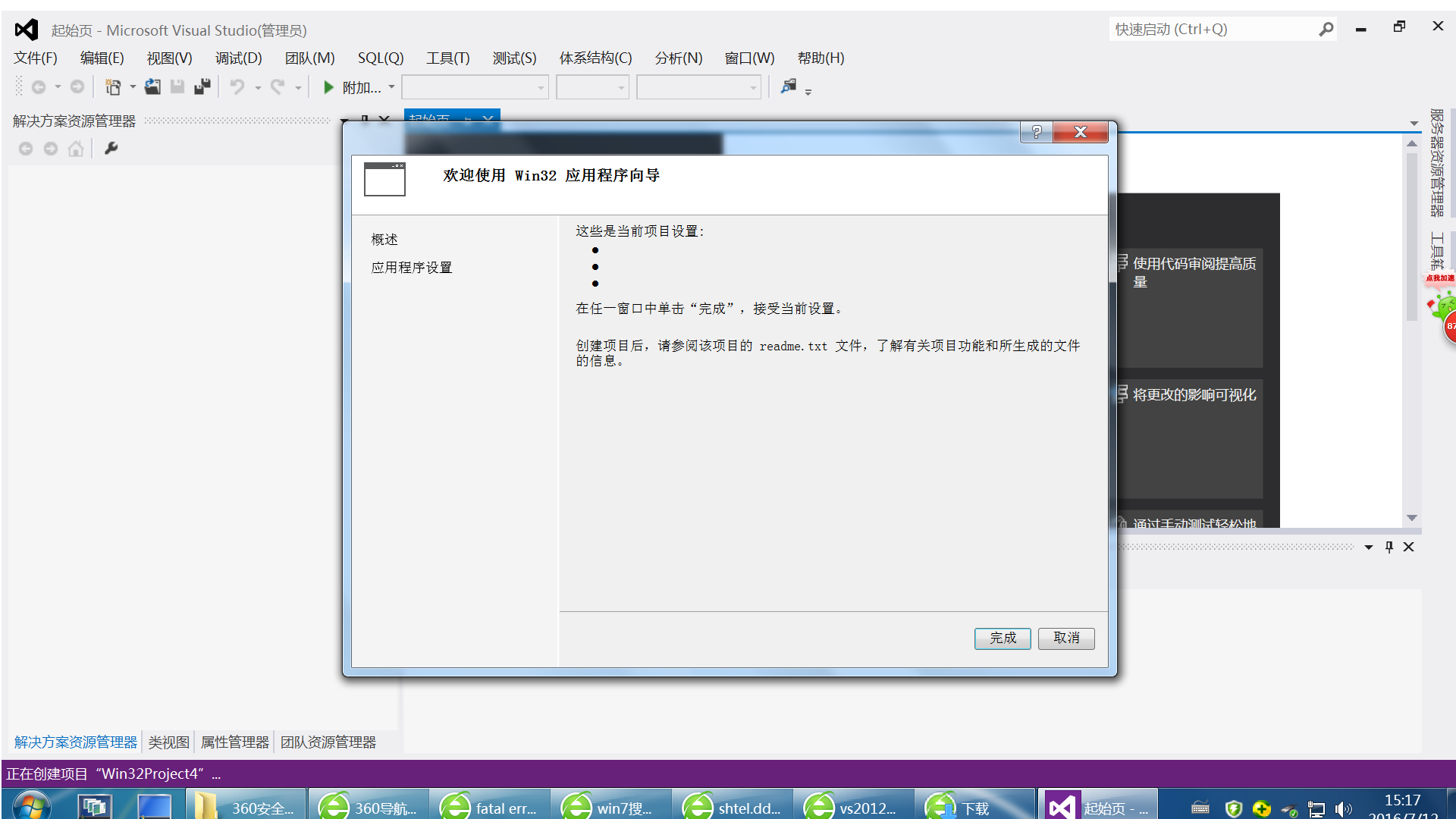Image resolution: width=1456 pixels, height=819 pixels.
Task: Open the 使用代码审阅提高质量 start page link
Action: [x=1194, y=273]
